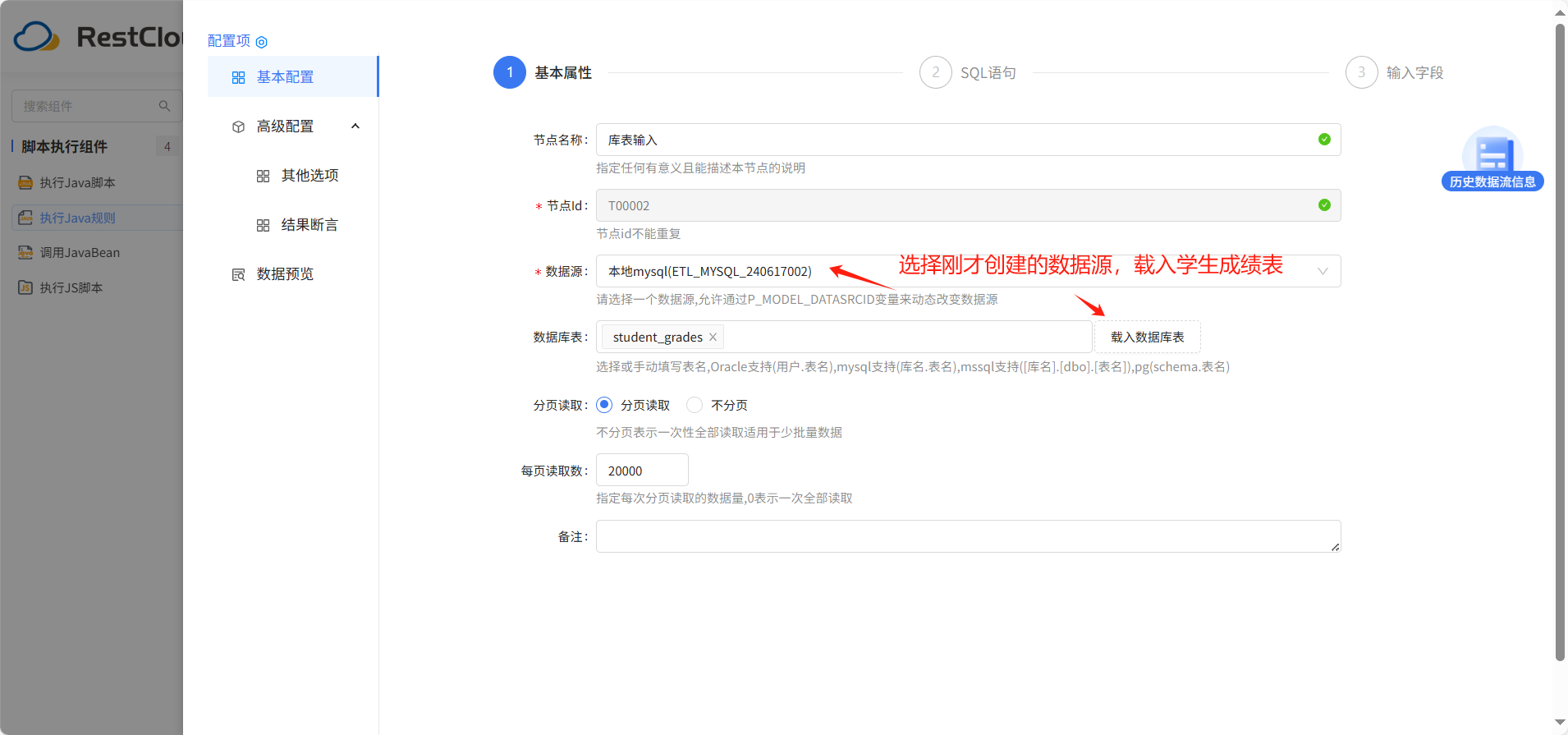Click the target icon next to 配置项
The width and height of the screenshot is (1568, 735).
[x=262, y=42]
